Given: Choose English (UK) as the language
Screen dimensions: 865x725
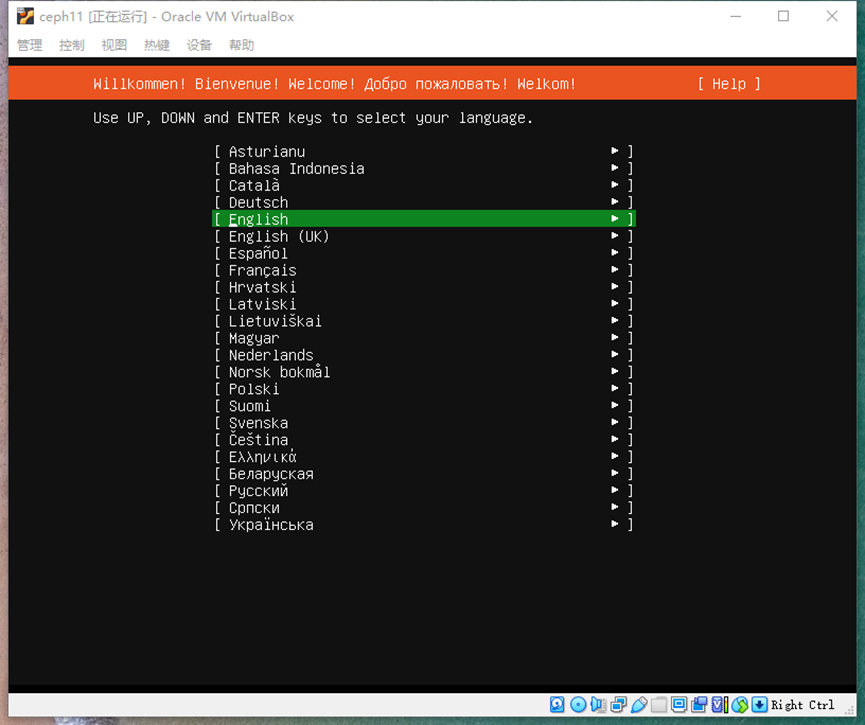Looking at the screenshot, I should click(x=424, y=236).
